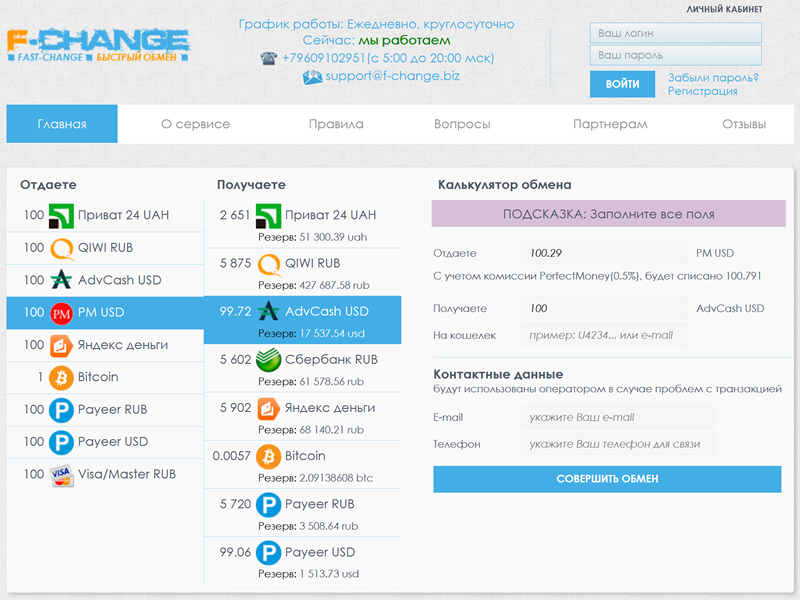Click the QIWI RUB label under Отдаете
Image resolution: width=800 pixels, height=600 pixels.
[x=105, y=247]
